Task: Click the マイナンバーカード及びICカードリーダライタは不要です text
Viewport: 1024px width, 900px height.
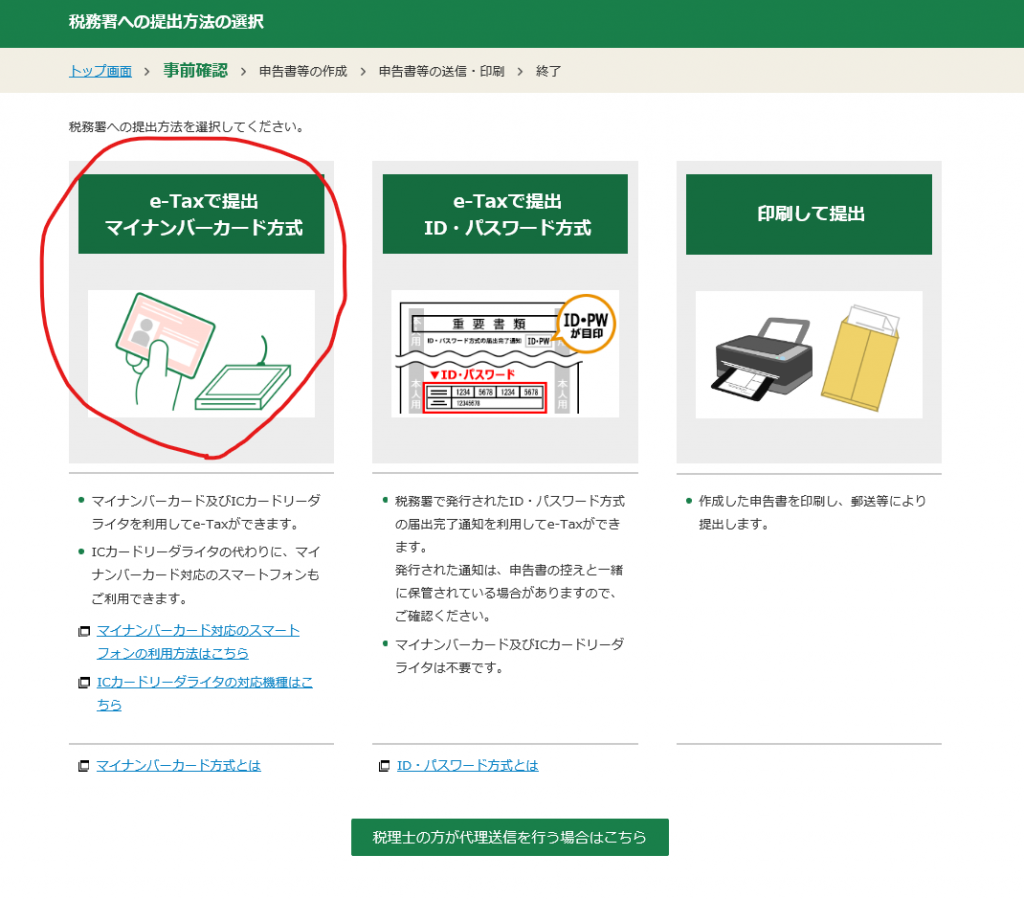Action: [509, 656]
